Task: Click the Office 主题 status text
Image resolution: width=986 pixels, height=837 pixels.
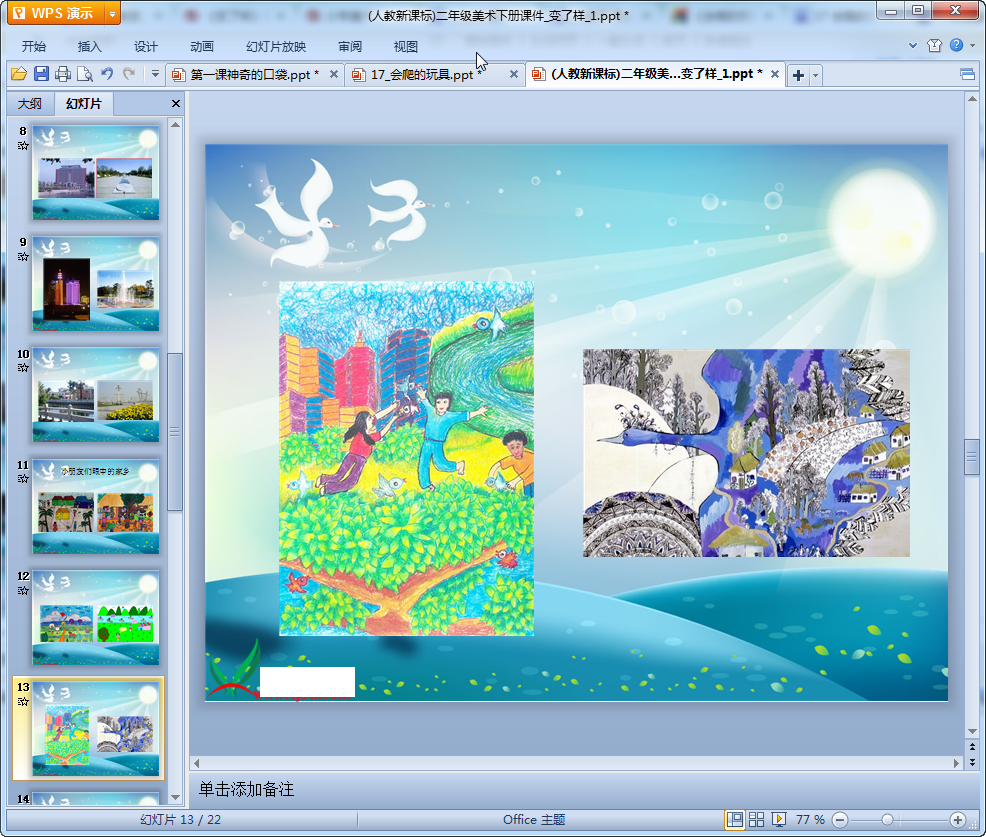Action: pos(534,819)
